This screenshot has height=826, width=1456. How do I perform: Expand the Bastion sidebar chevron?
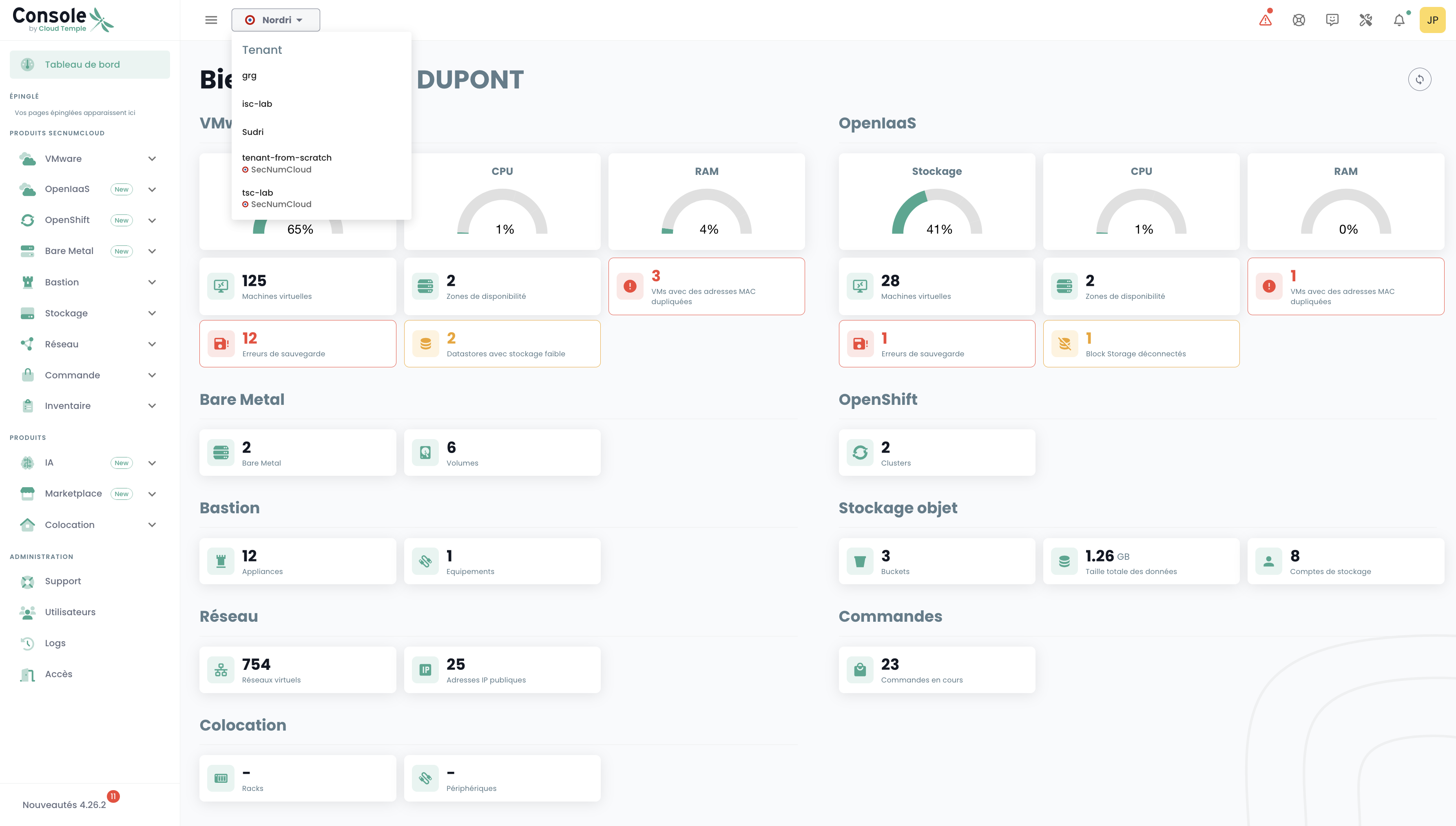coord(152,283)
